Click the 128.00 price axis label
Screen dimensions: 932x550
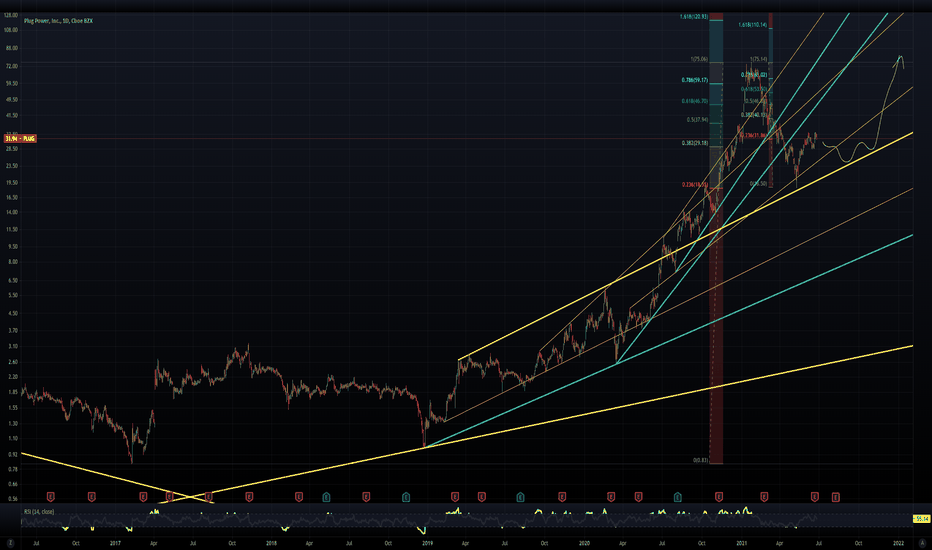11,15
